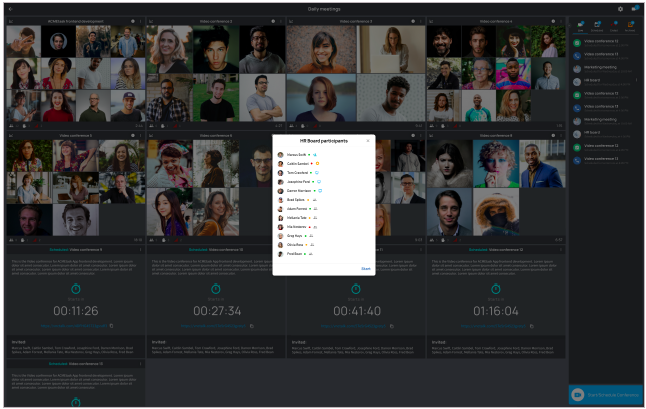Select Brad Spikes in participants list
This screenshot has width=646, height=409.
point(297,200)
